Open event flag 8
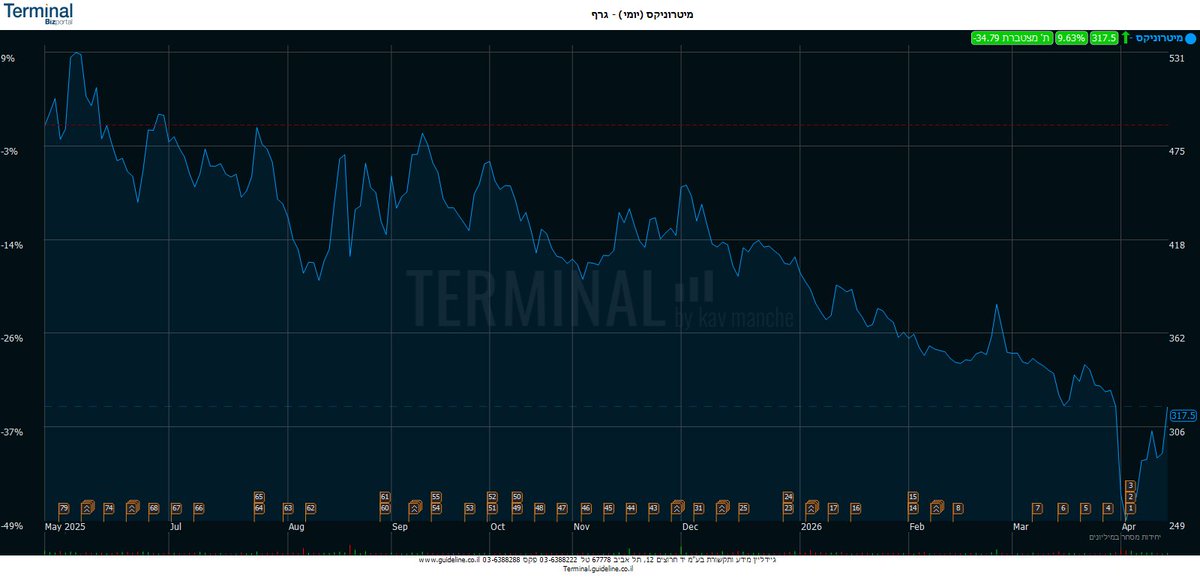Viewport: 1200px width, 578px height. point(958,508)
